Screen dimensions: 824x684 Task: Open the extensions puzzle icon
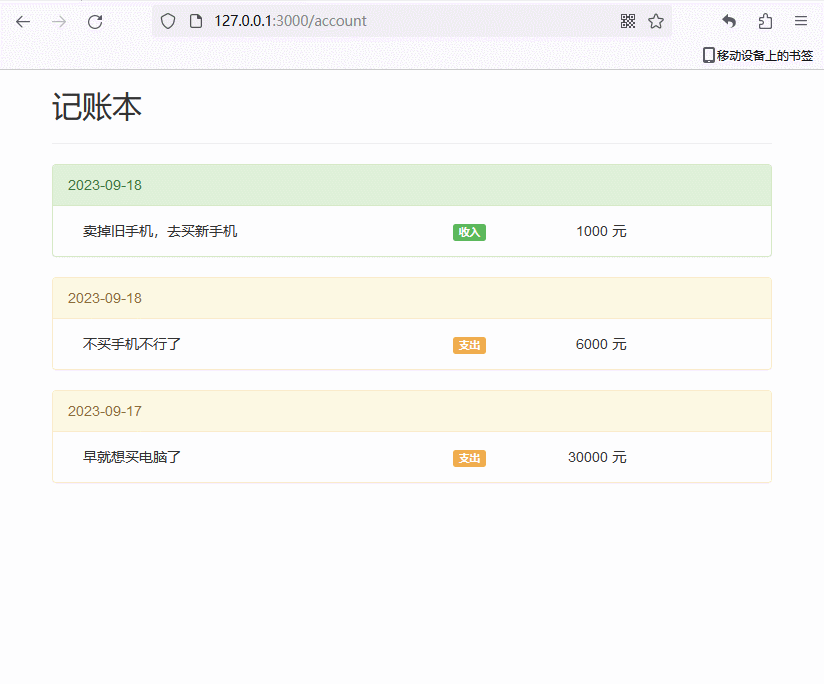tap(765, 21)
